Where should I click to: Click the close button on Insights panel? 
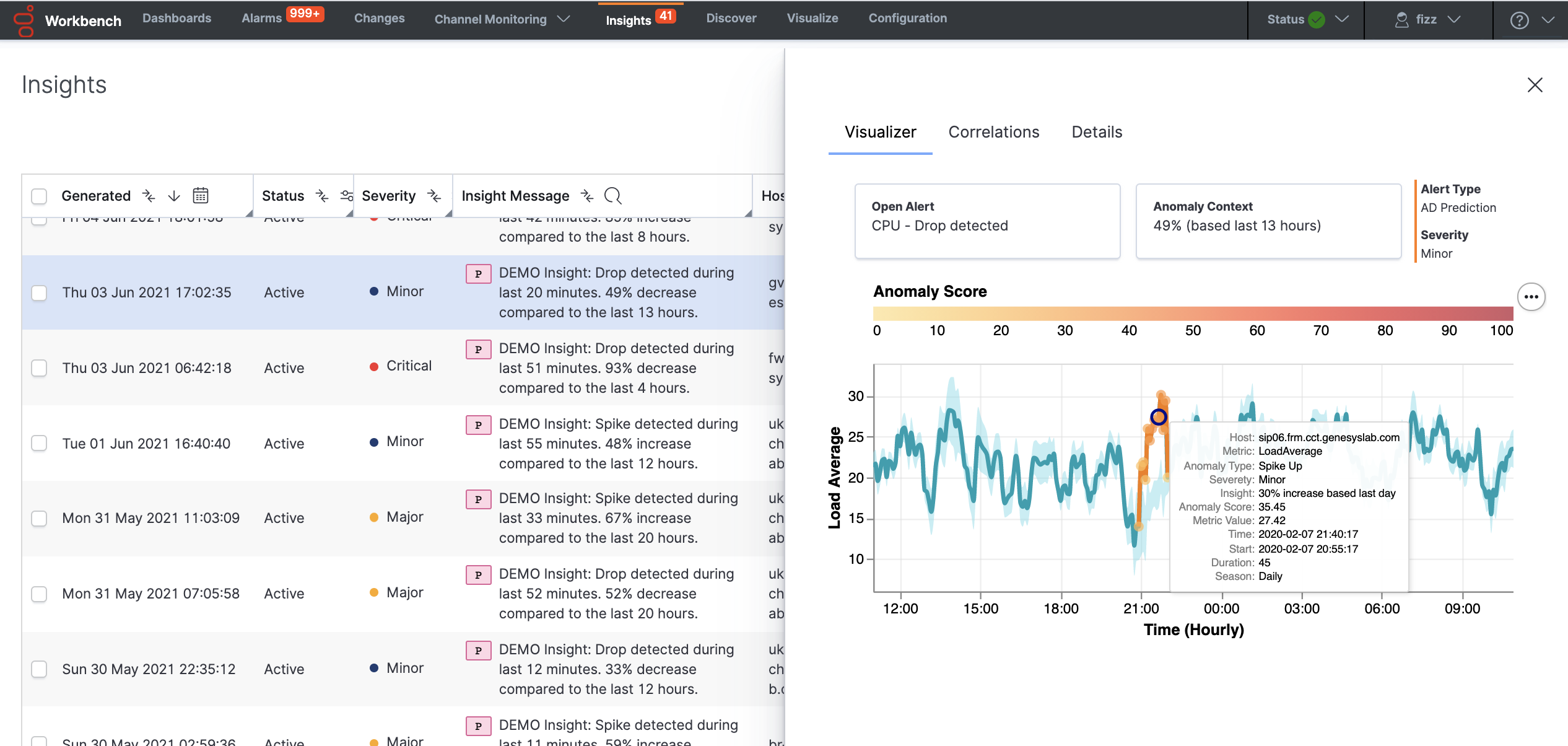(1535, 83)
